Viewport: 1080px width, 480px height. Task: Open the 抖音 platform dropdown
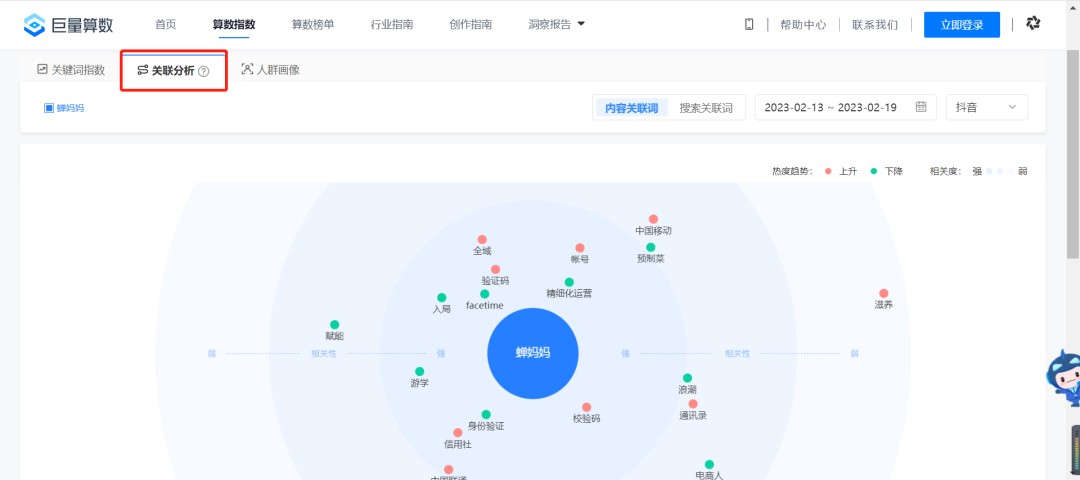987,107
